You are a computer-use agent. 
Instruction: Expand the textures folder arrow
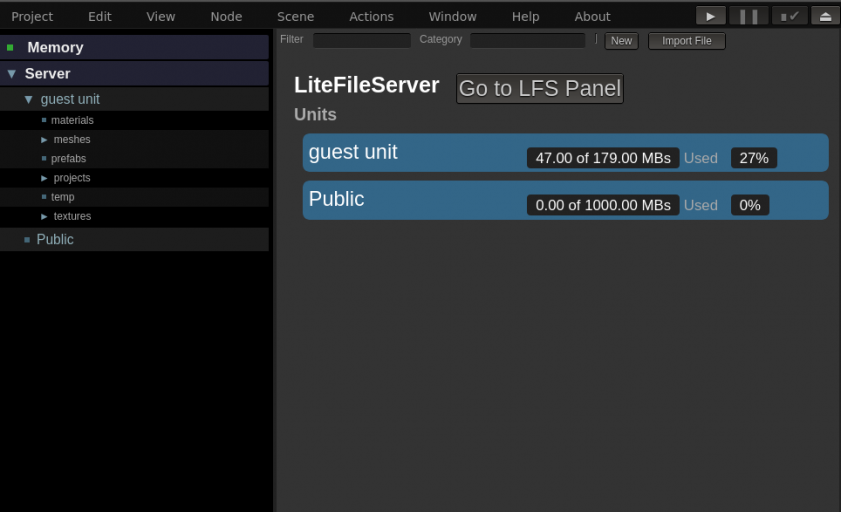tap(44, 216)
